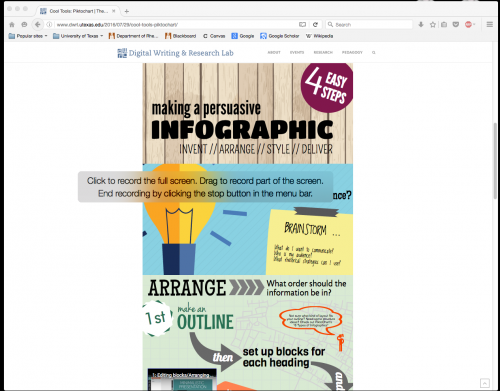The image size is (500, 391).
Task: Click the BRAINSTORM sticky note
Action: pyautogui.click(x=310, y=241)
